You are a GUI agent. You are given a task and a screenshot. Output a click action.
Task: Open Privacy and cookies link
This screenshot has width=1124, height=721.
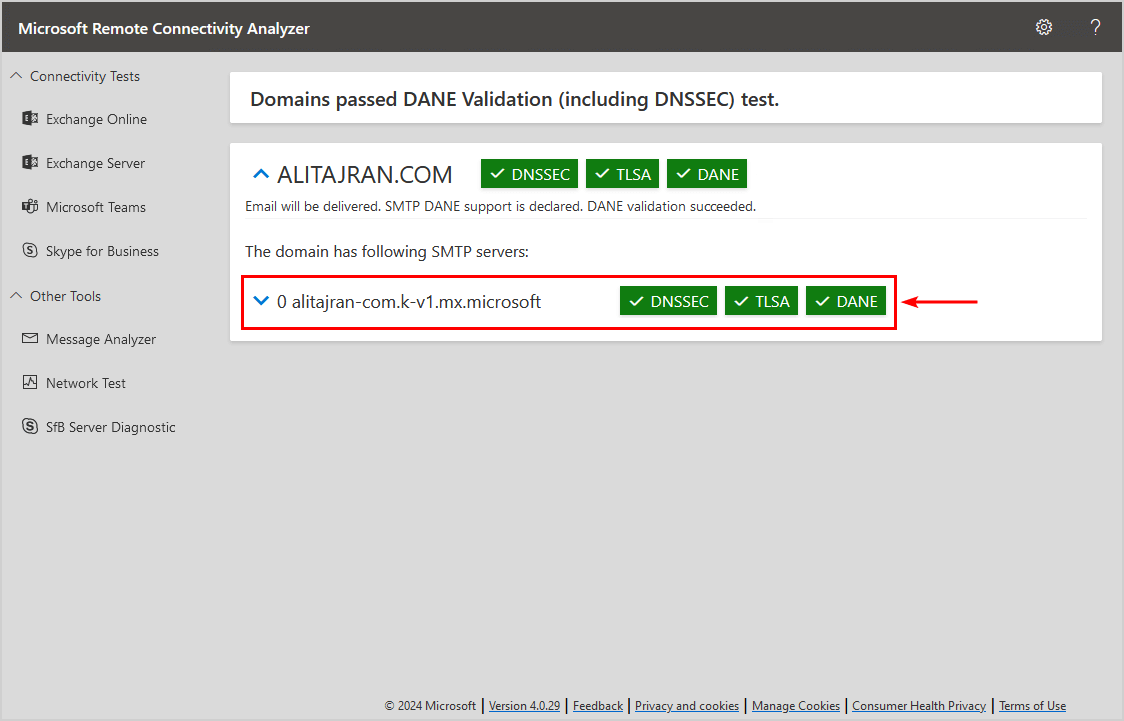coord(687,706)
